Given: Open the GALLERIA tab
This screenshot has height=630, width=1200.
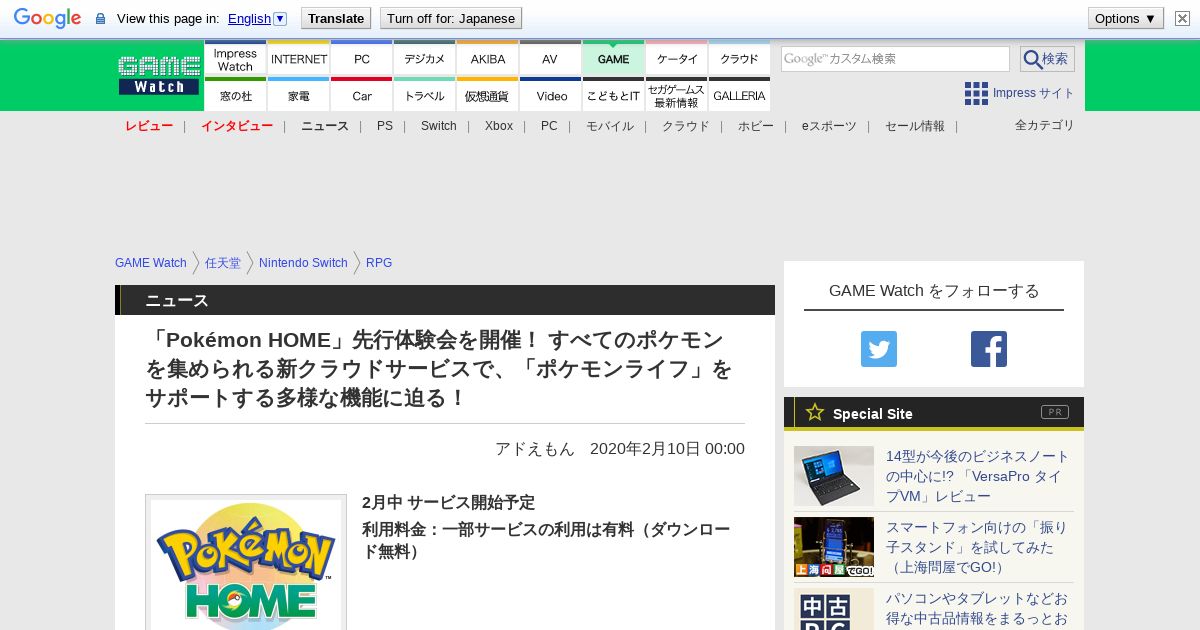Looking at the screenshot, I should point(740,95).
